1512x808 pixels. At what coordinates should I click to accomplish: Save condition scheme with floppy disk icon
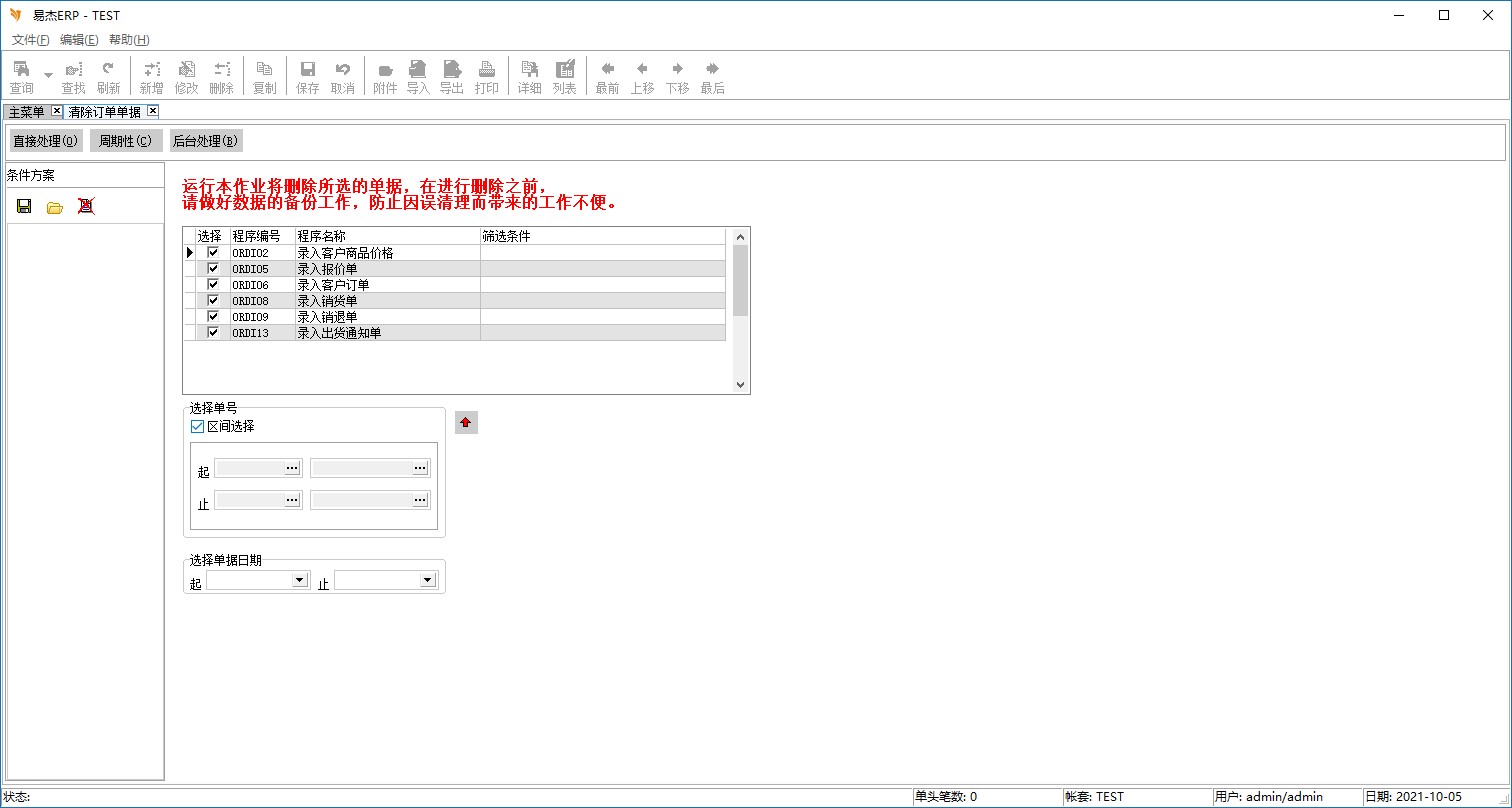(24, 206)
